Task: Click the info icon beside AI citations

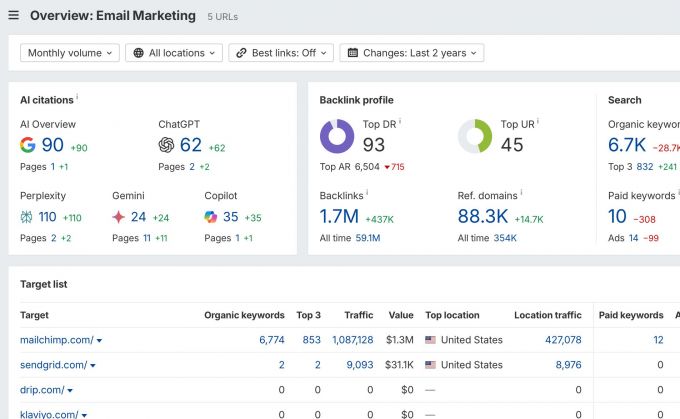Action: click(x=78, y=98)
